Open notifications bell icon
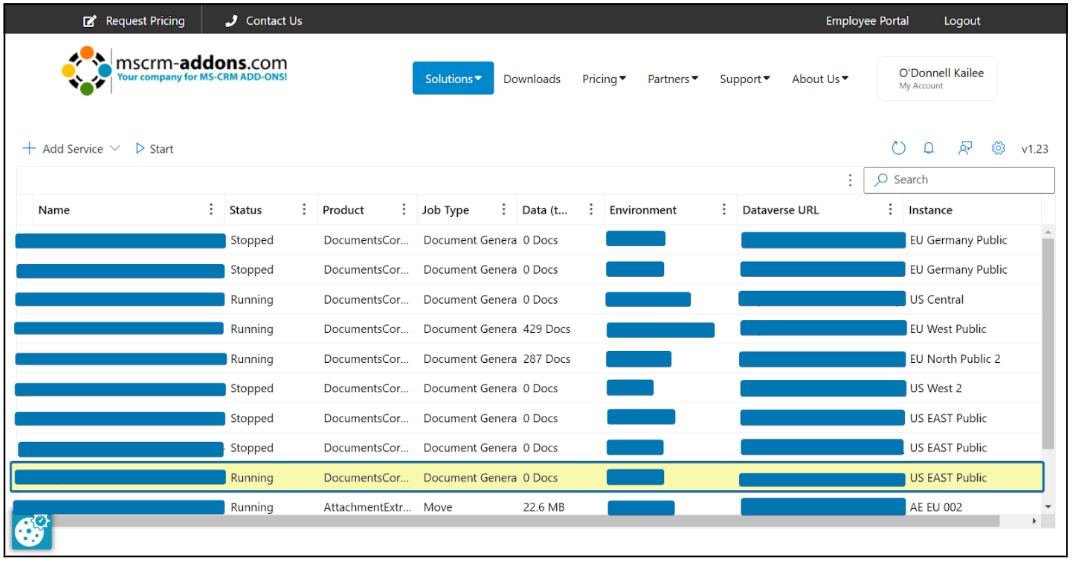Screen dimensions: 1074x562 (x=929, y=148)
